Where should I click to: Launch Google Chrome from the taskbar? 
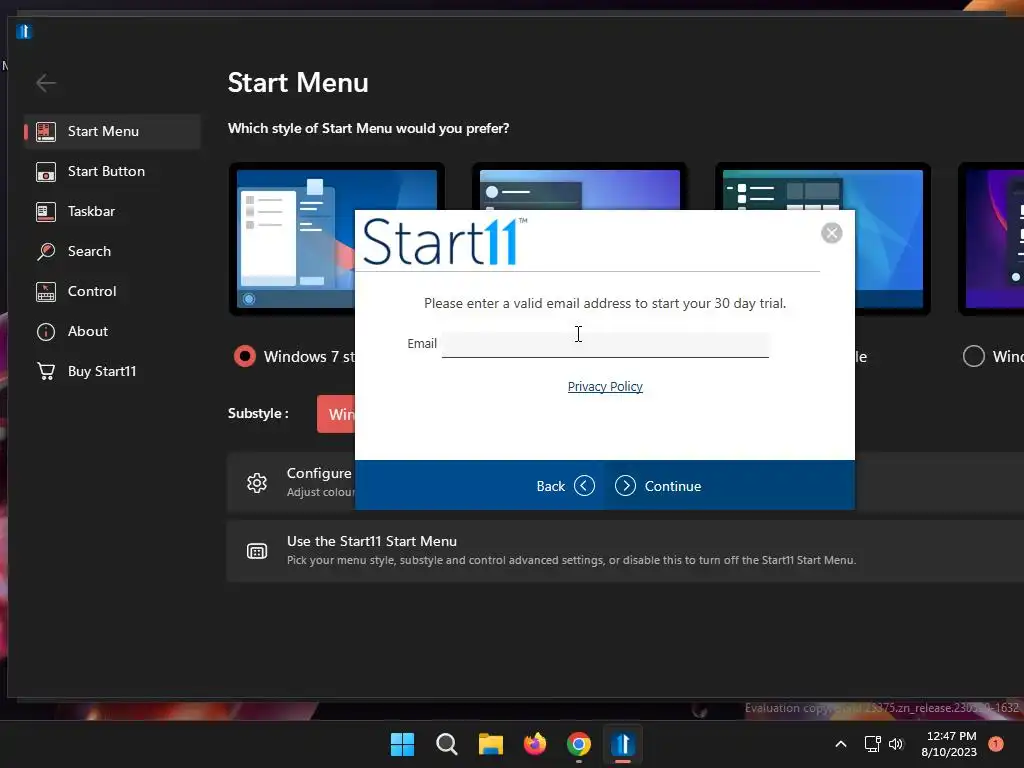coord(579,744)
